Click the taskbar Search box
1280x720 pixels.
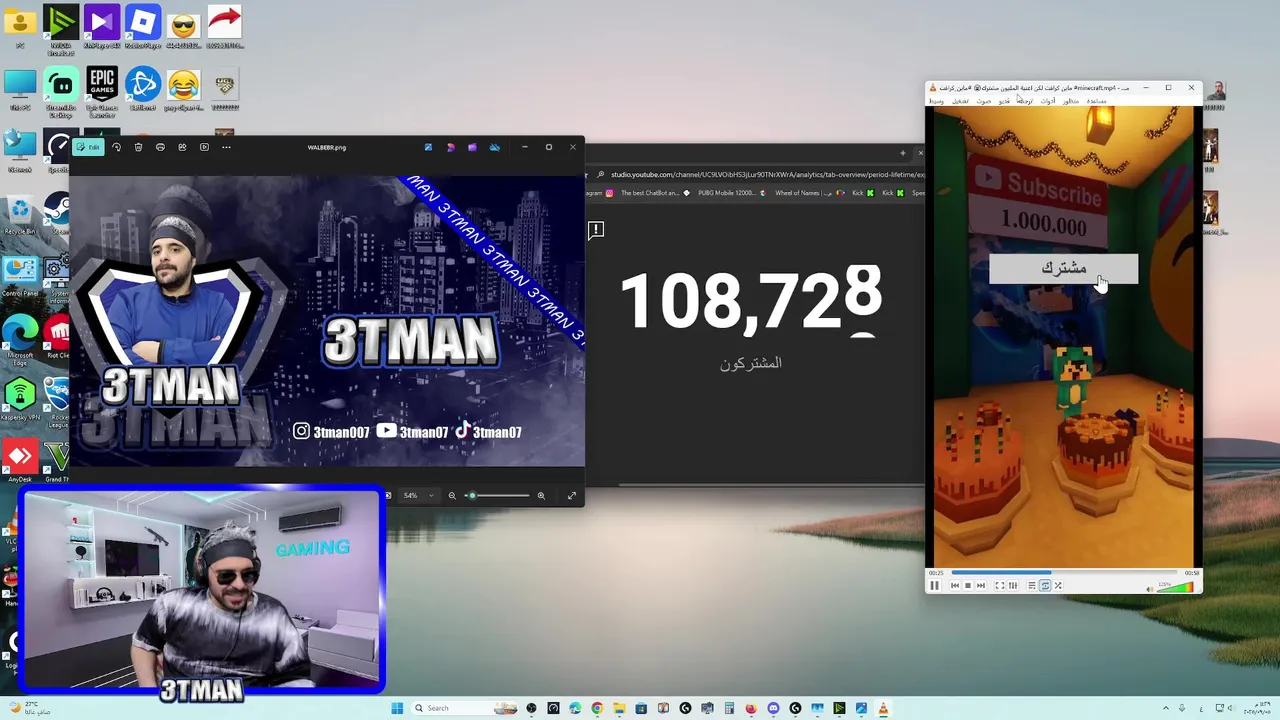pyautogui.click(x=466, y=708)
